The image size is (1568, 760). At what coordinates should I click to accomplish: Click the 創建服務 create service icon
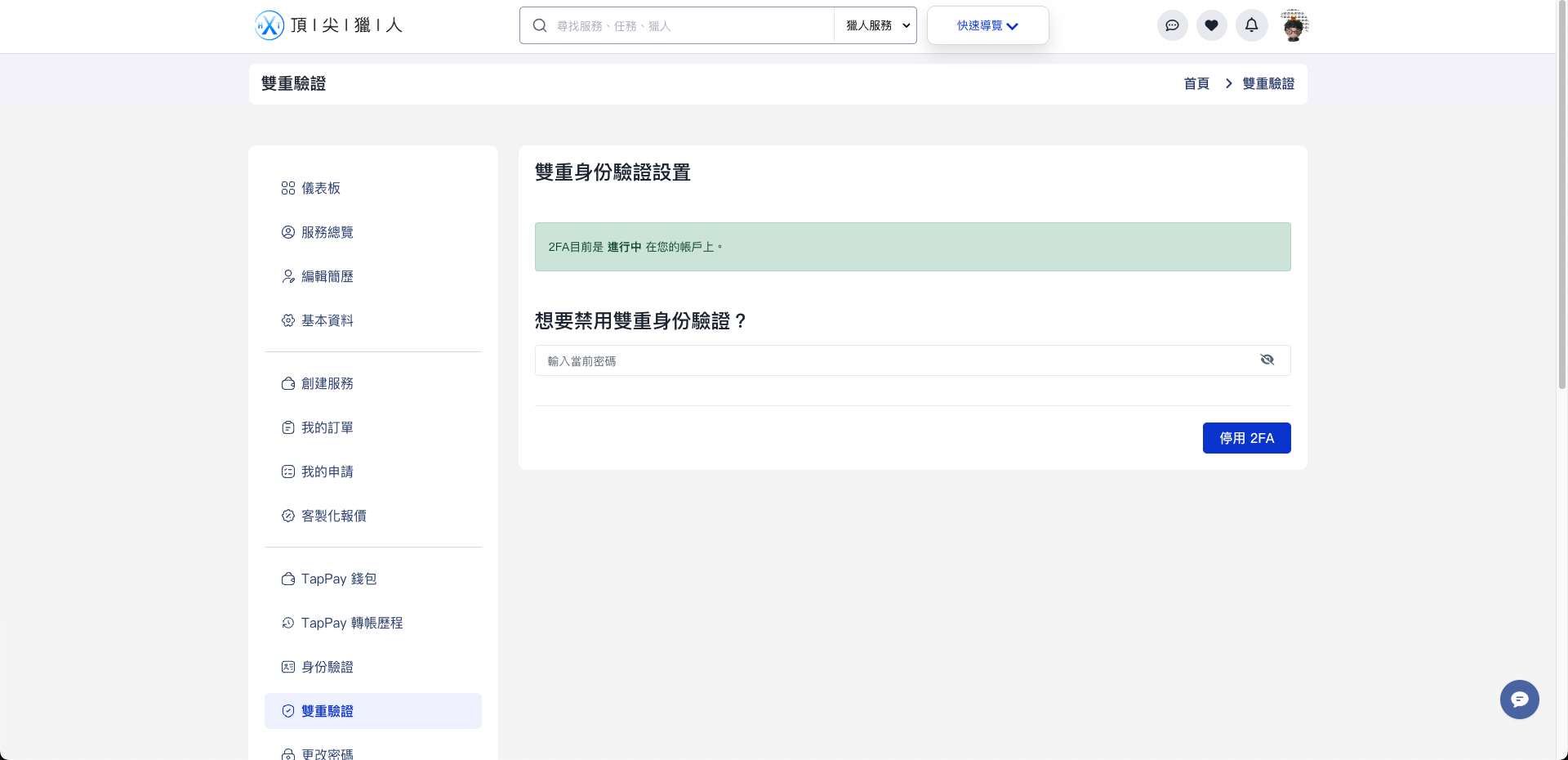[287, 383]
